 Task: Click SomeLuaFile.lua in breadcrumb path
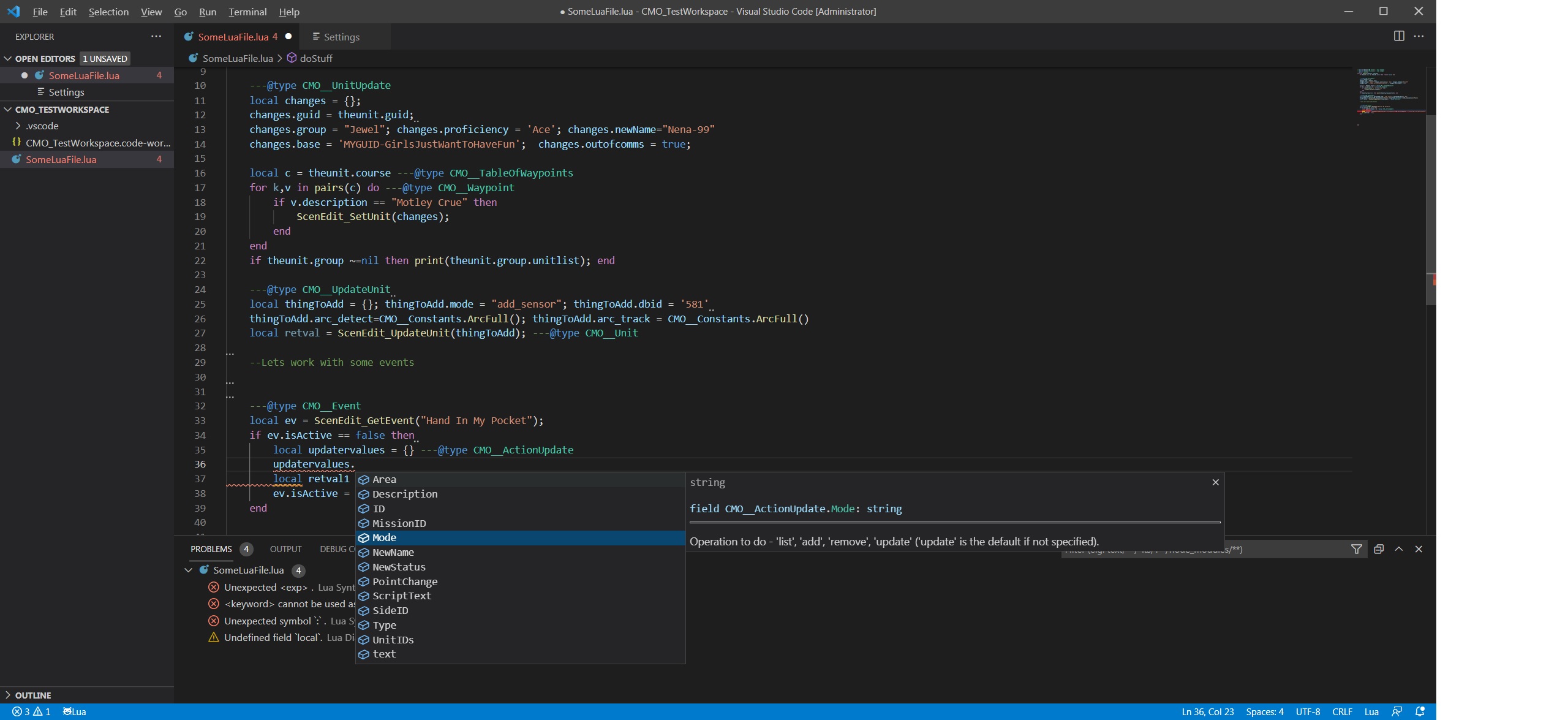[x=238, y=58]
